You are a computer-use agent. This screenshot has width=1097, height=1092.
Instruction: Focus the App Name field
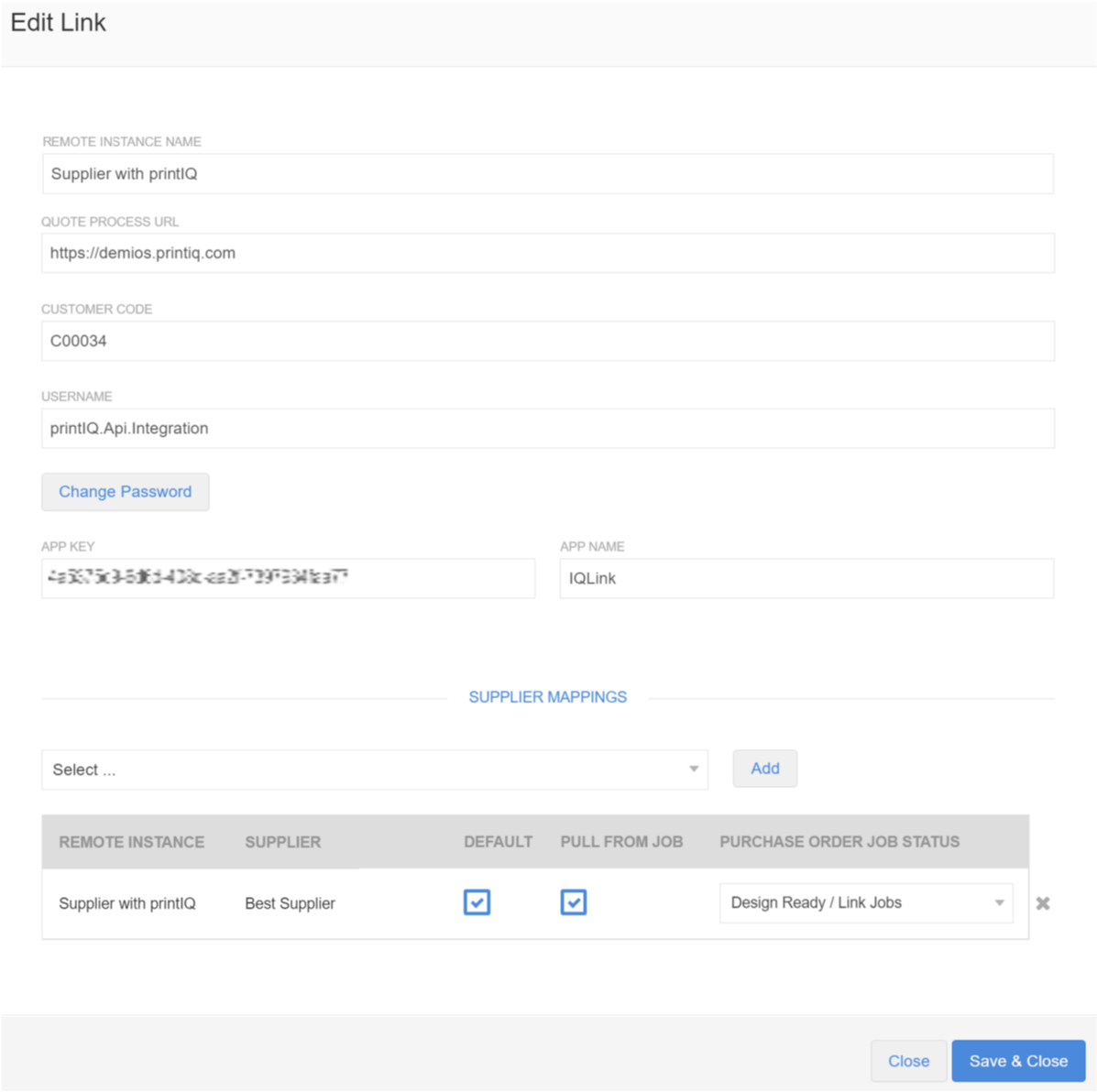point(806,578)
